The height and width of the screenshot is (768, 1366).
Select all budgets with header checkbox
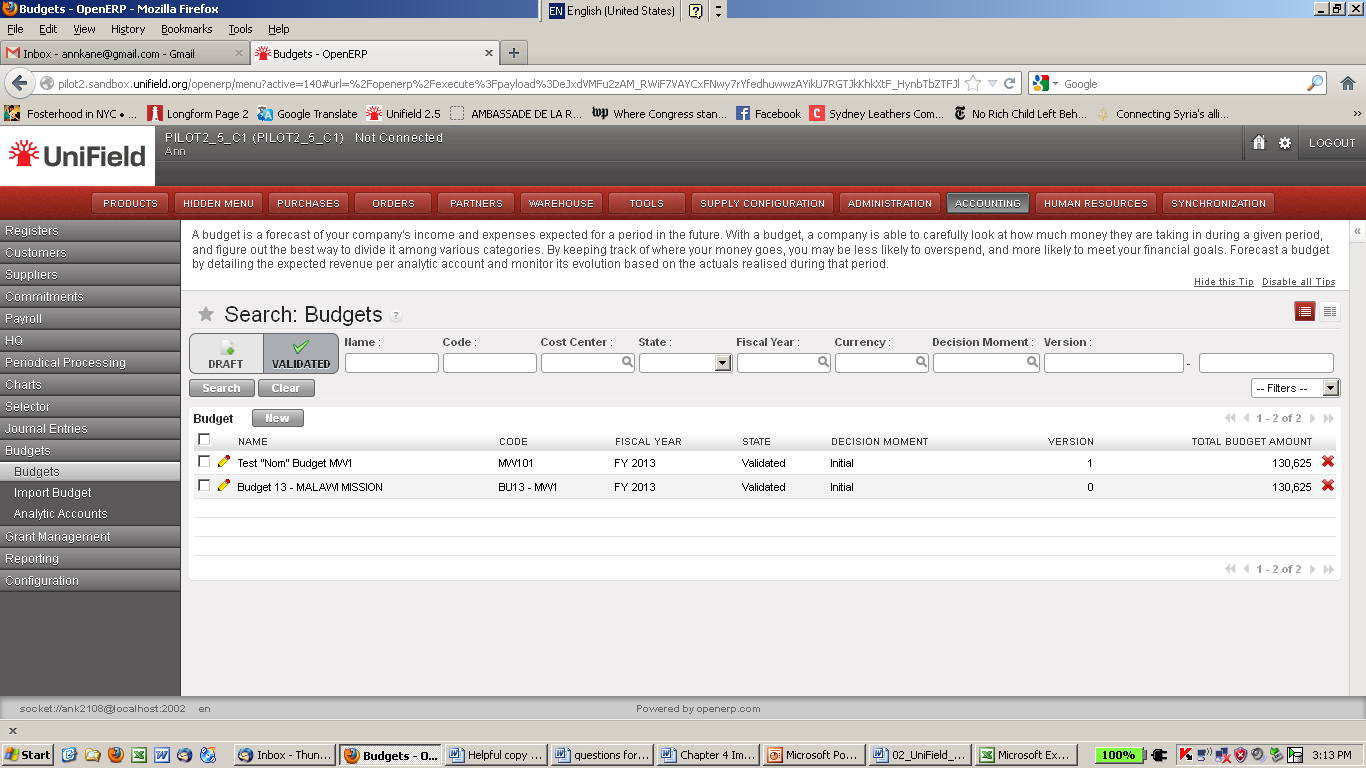click(x=204, y=440)
